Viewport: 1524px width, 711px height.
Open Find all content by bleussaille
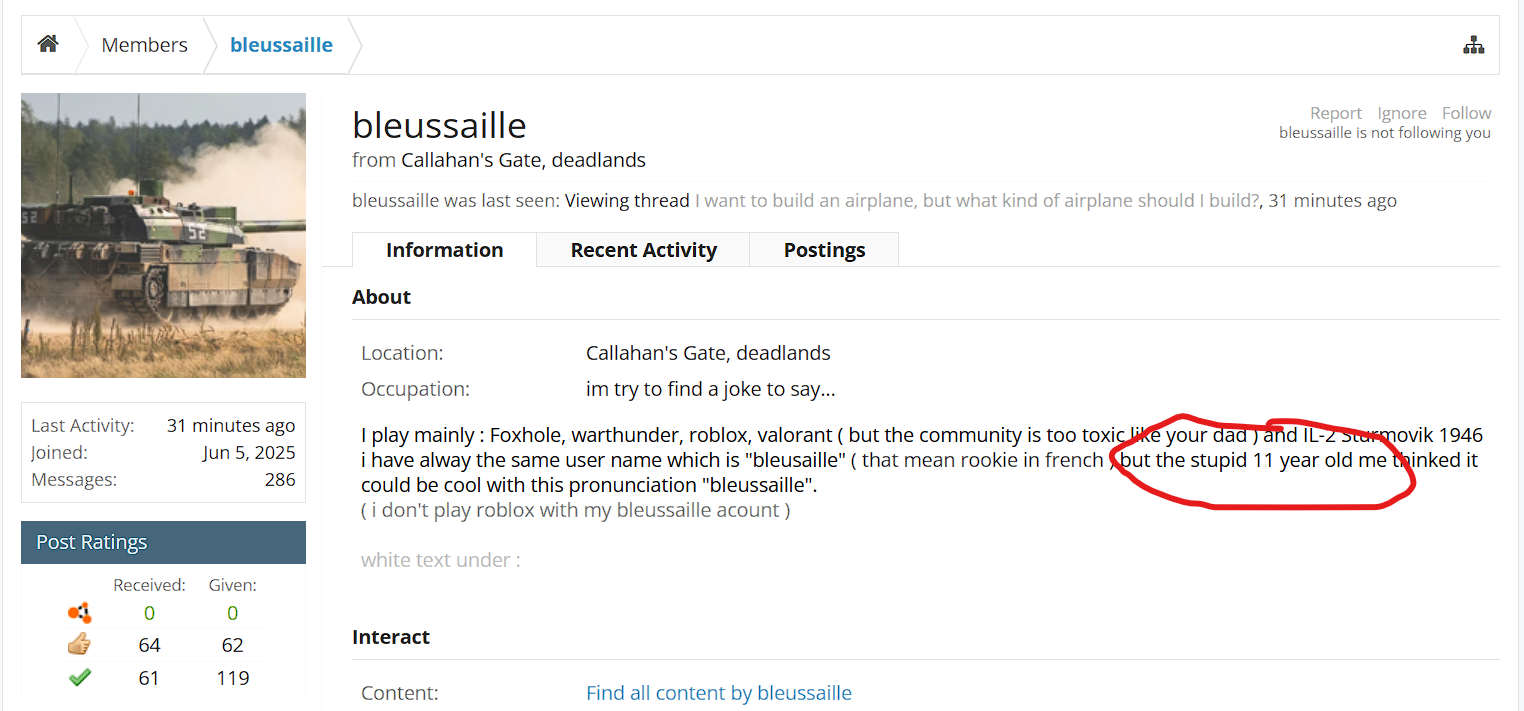(718, 693)
